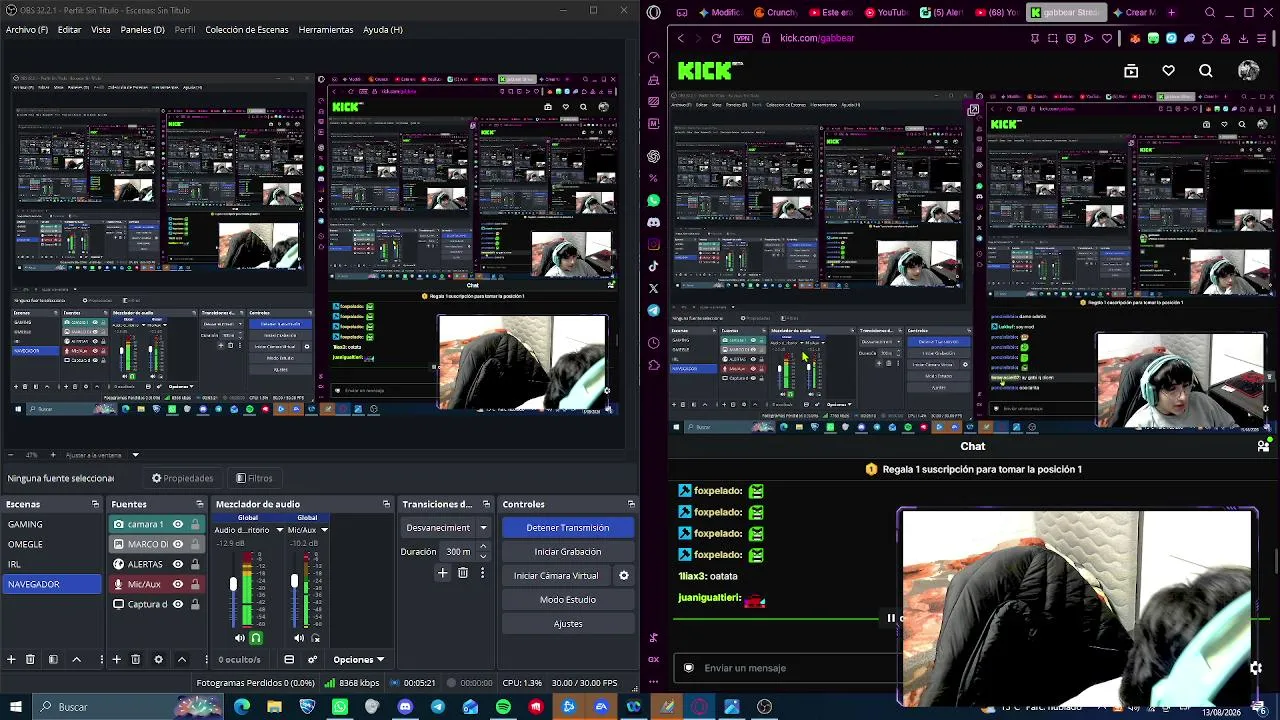Viewport: 1280px width, 720px height.
Task: Add a new scene with the plus icon
Action: (11, 659)
